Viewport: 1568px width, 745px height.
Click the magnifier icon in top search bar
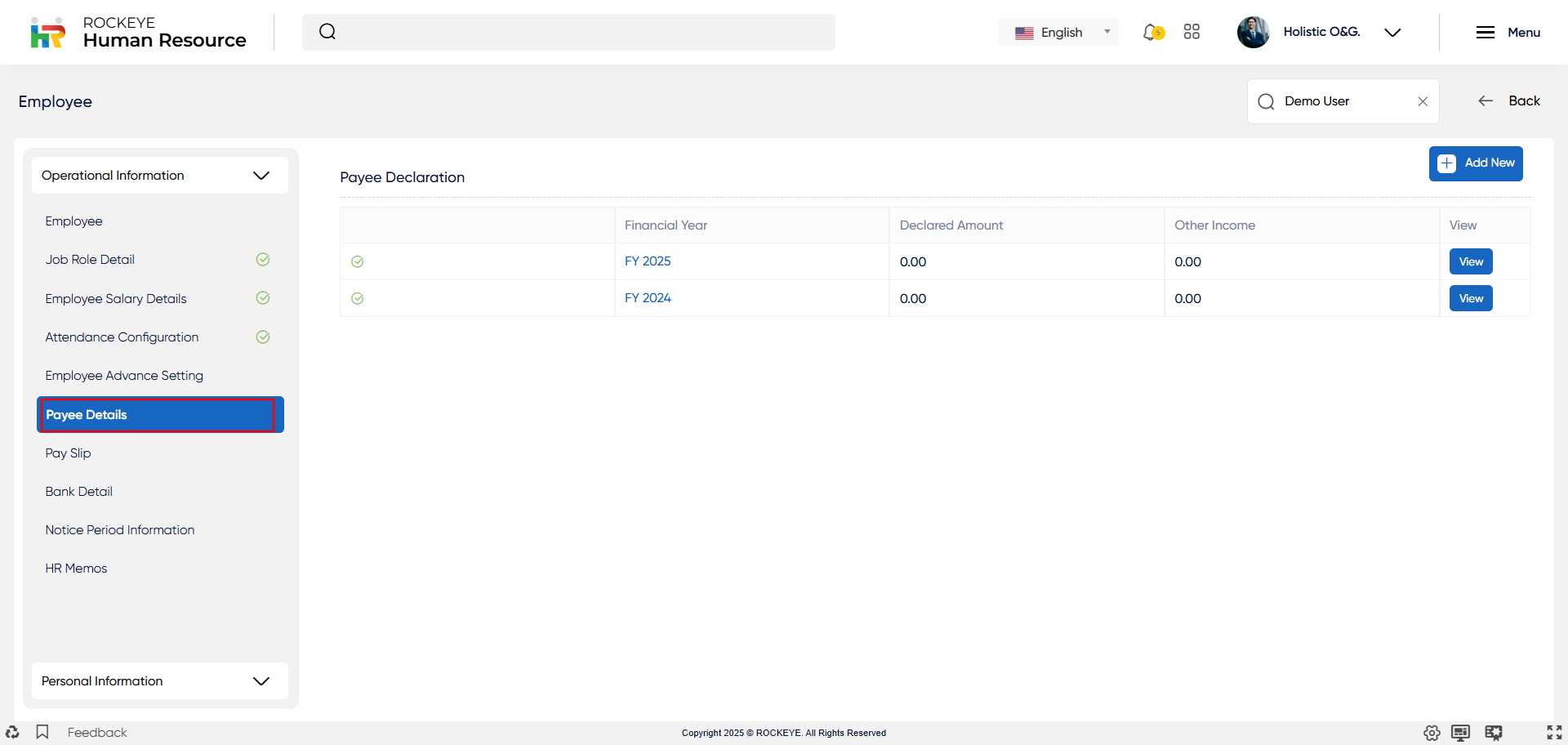pos(327,32)
